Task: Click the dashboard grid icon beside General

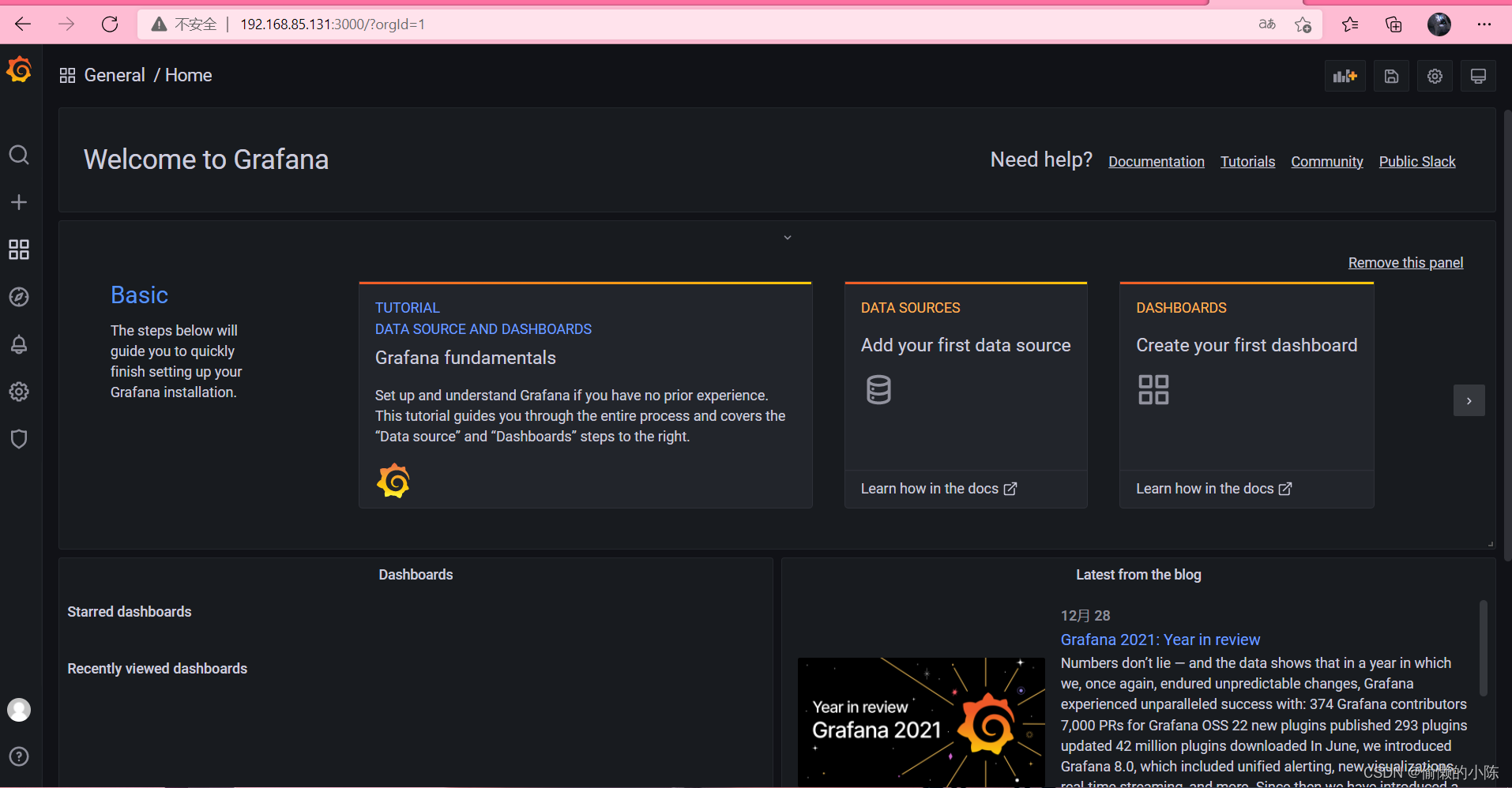Action: tap(67, 76)
